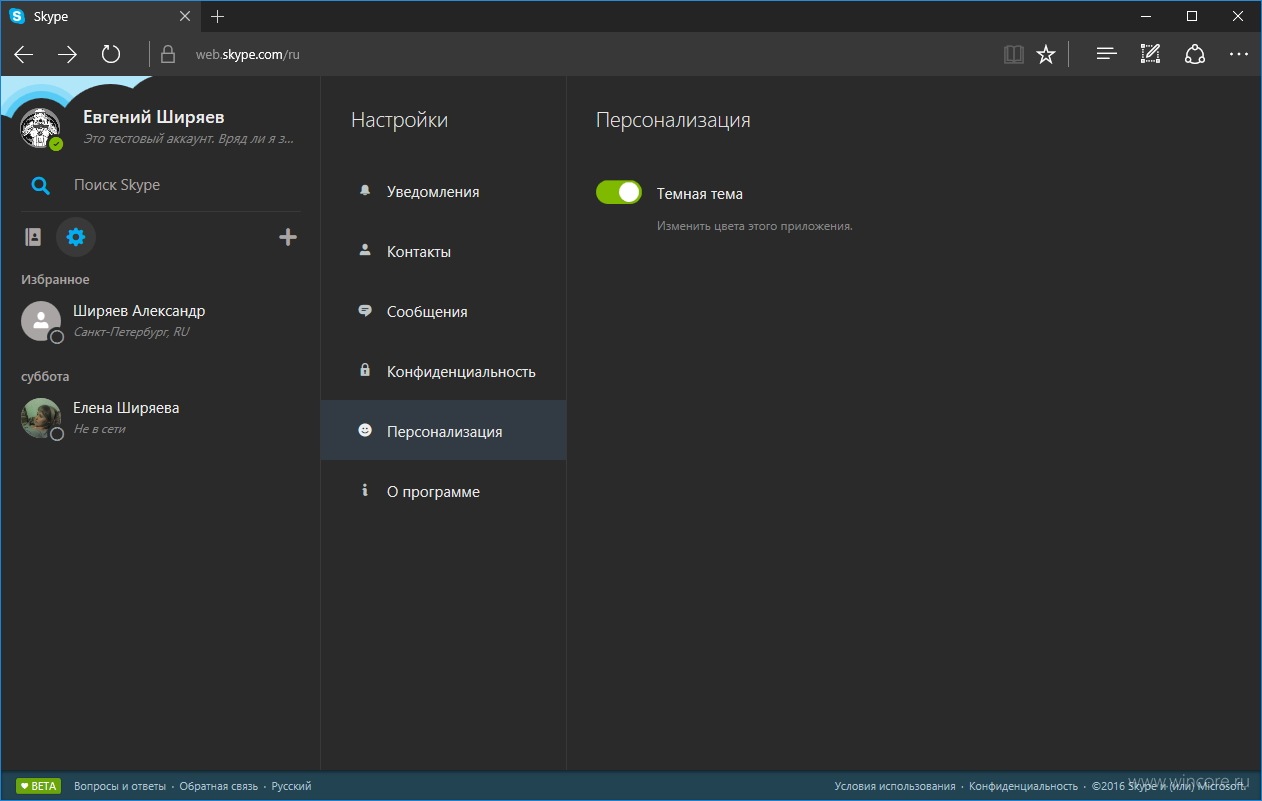The height and width of the screenshot is (801, 1262).
Task: Open Контакты settings section
Action: 443,252
